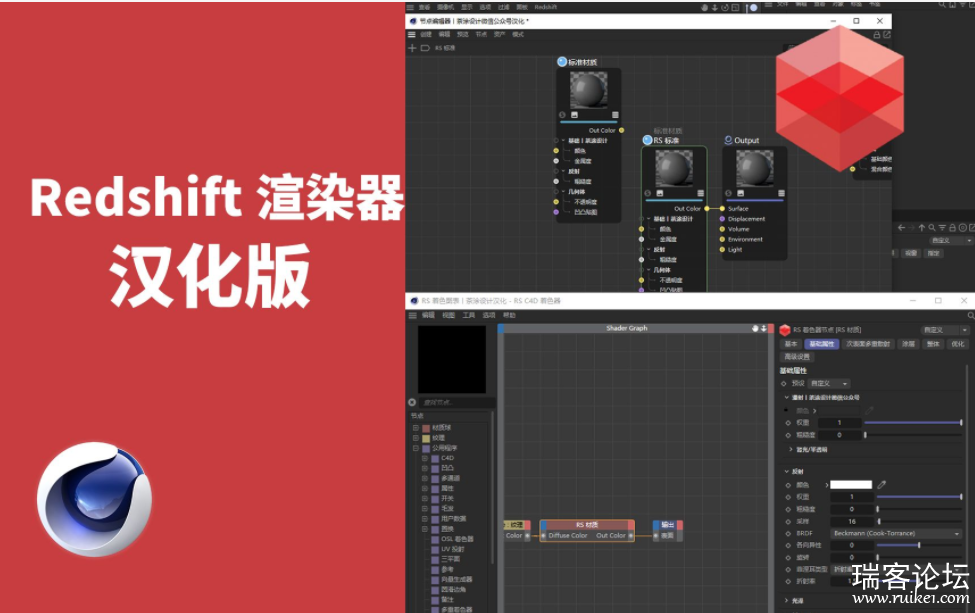Click the Surface input port

[x=722, y=209]
